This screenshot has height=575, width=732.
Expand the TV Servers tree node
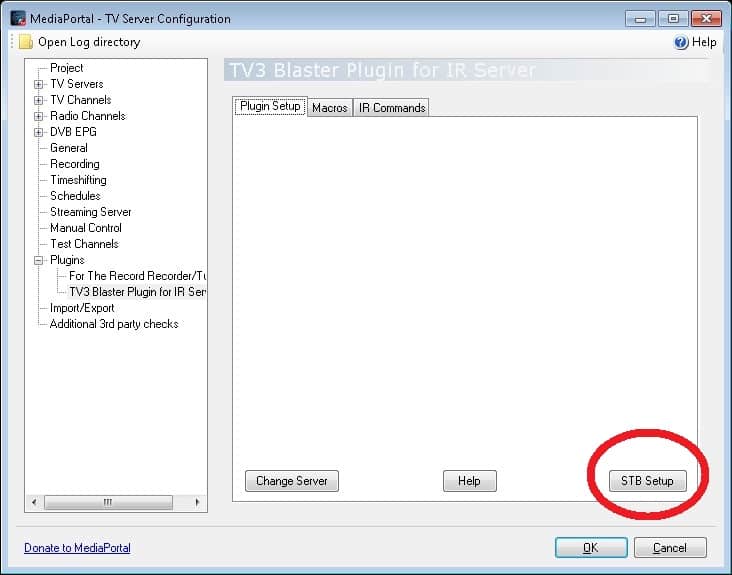[39, 84]
